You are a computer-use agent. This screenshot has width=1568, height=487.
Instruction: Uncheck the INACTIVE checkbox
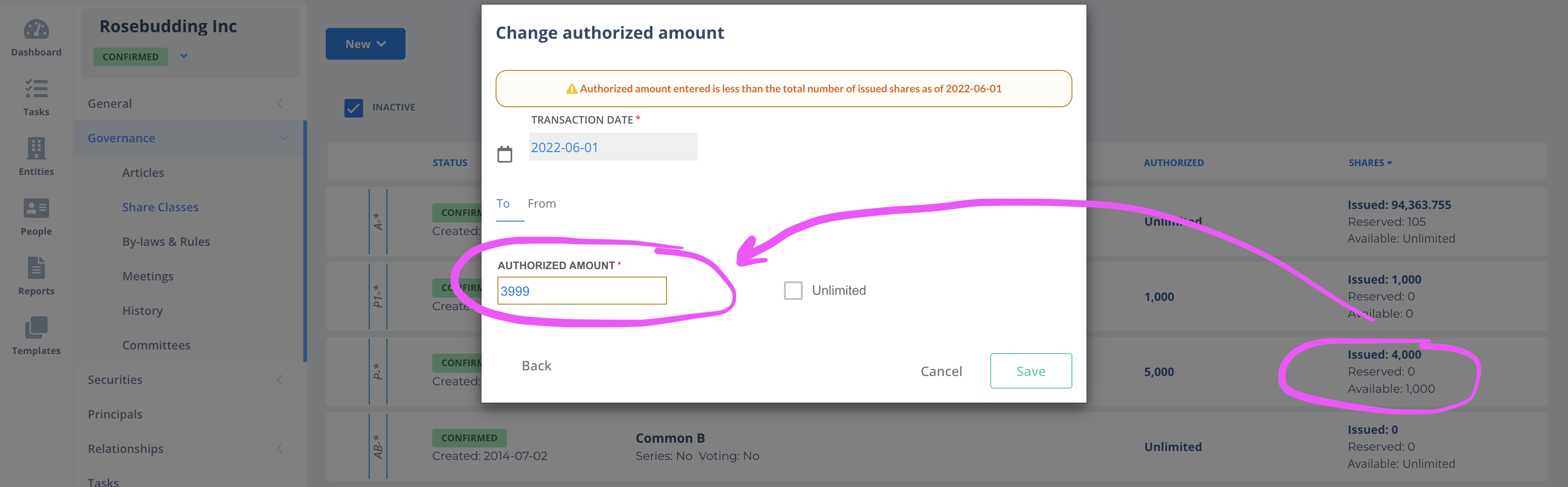click(354, 108)
